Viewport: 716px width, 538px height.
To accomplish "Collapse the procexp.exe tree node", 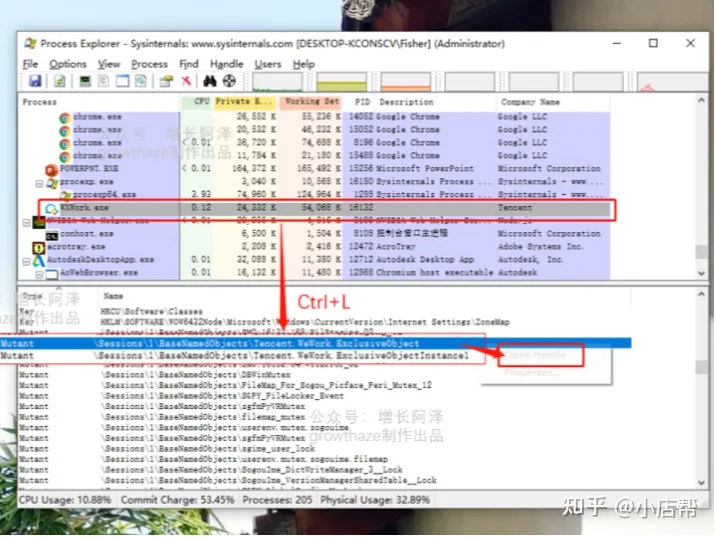I will coord(39,184).
